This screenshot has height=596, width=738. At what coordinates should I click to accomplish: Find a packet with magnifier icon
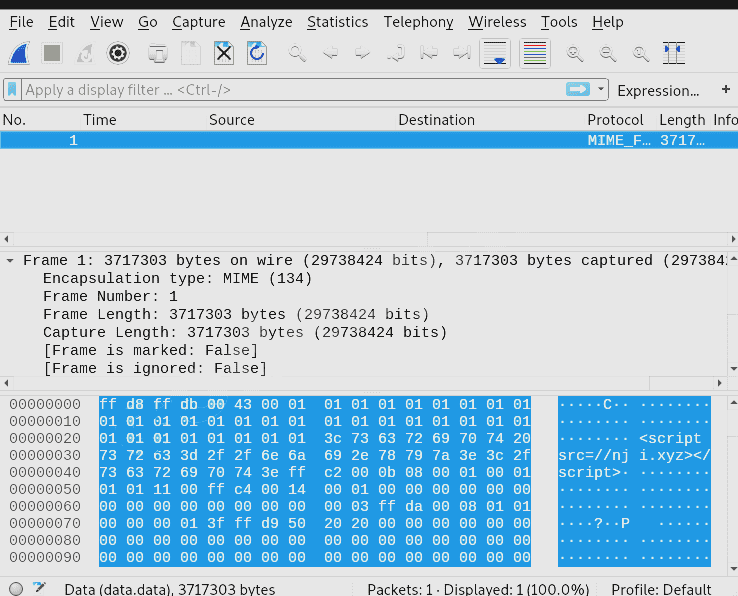297,53
